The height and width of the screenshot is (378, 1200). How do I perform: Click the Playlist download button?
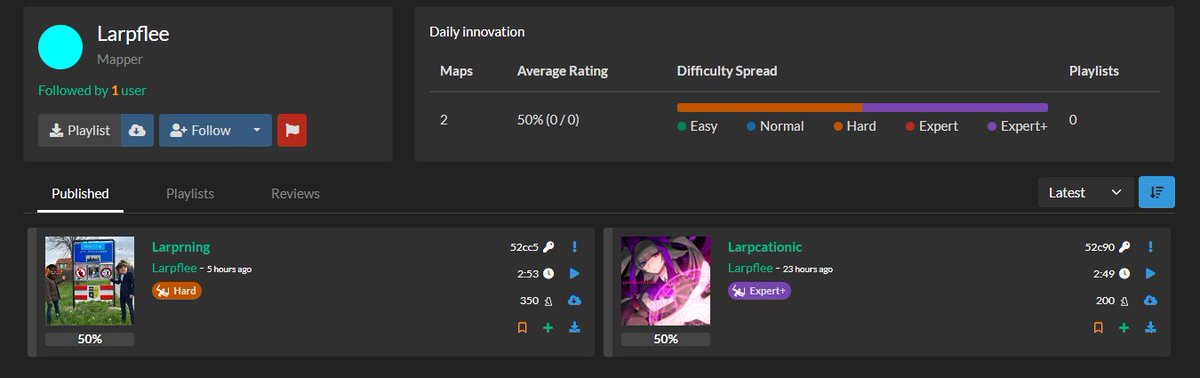tap(80, 130)
